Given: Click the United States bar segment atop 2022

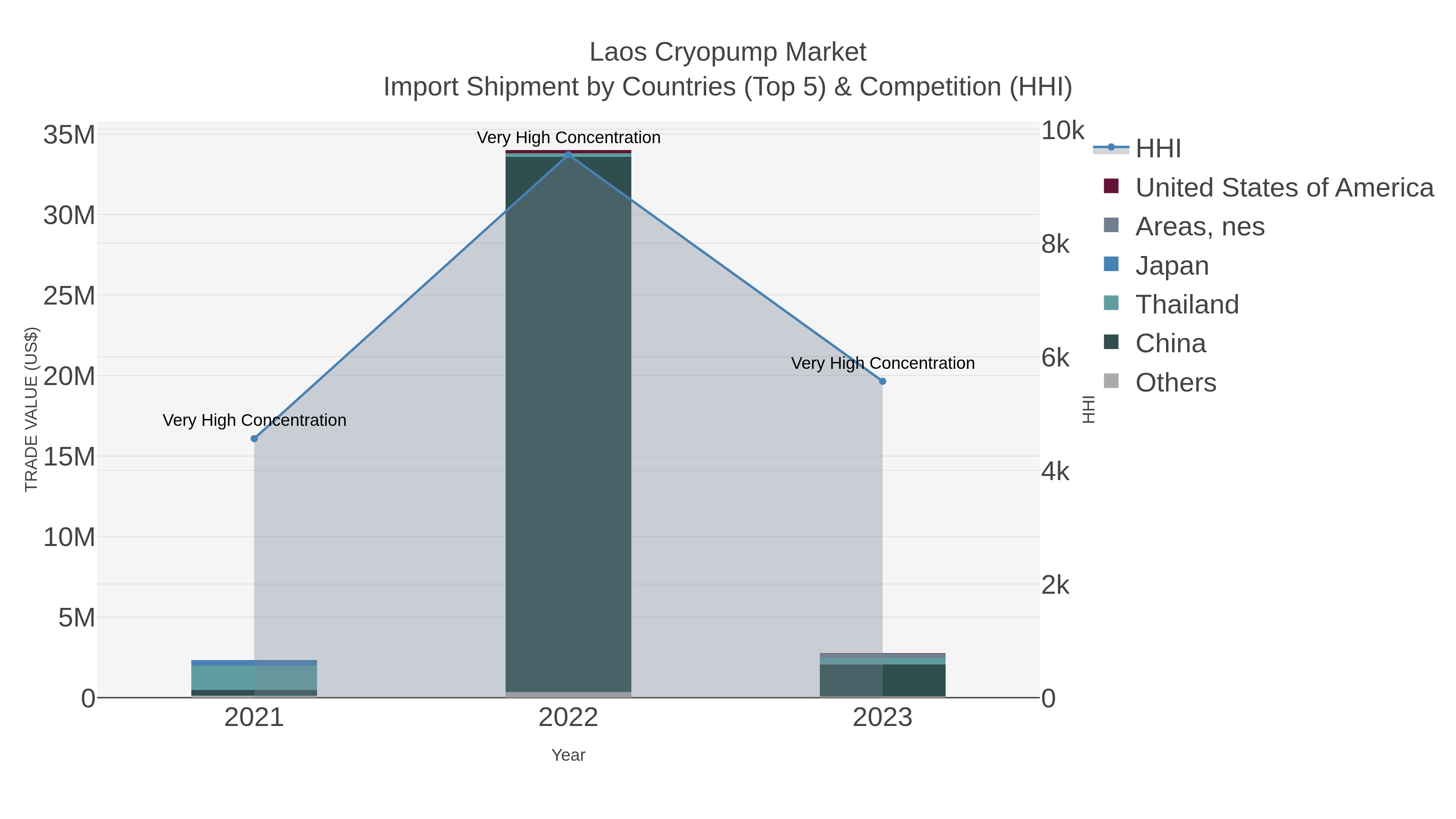Looking at the screenshot, I should 569,152.
